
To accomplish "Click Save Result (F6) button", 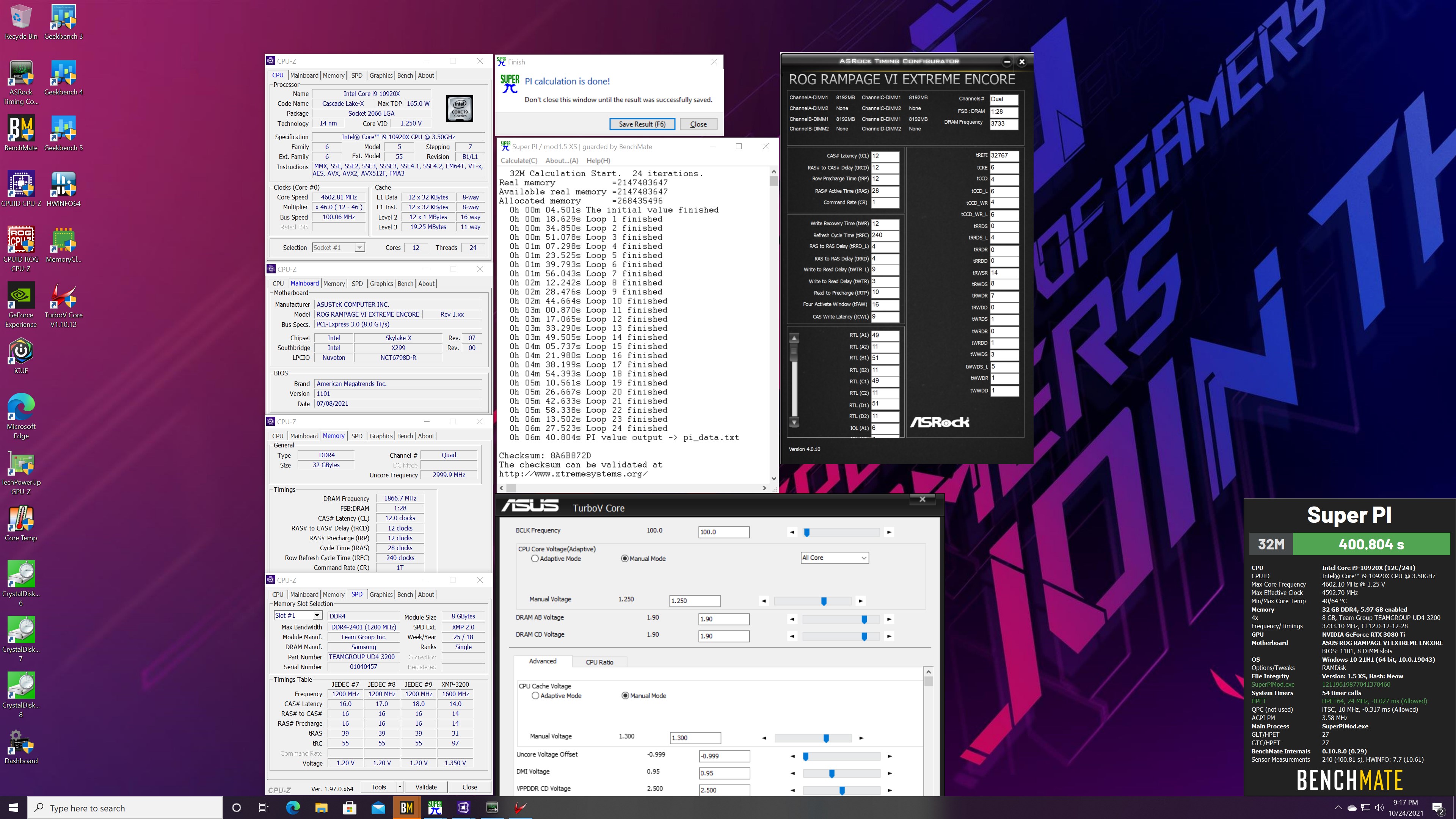I will point(642,124).
